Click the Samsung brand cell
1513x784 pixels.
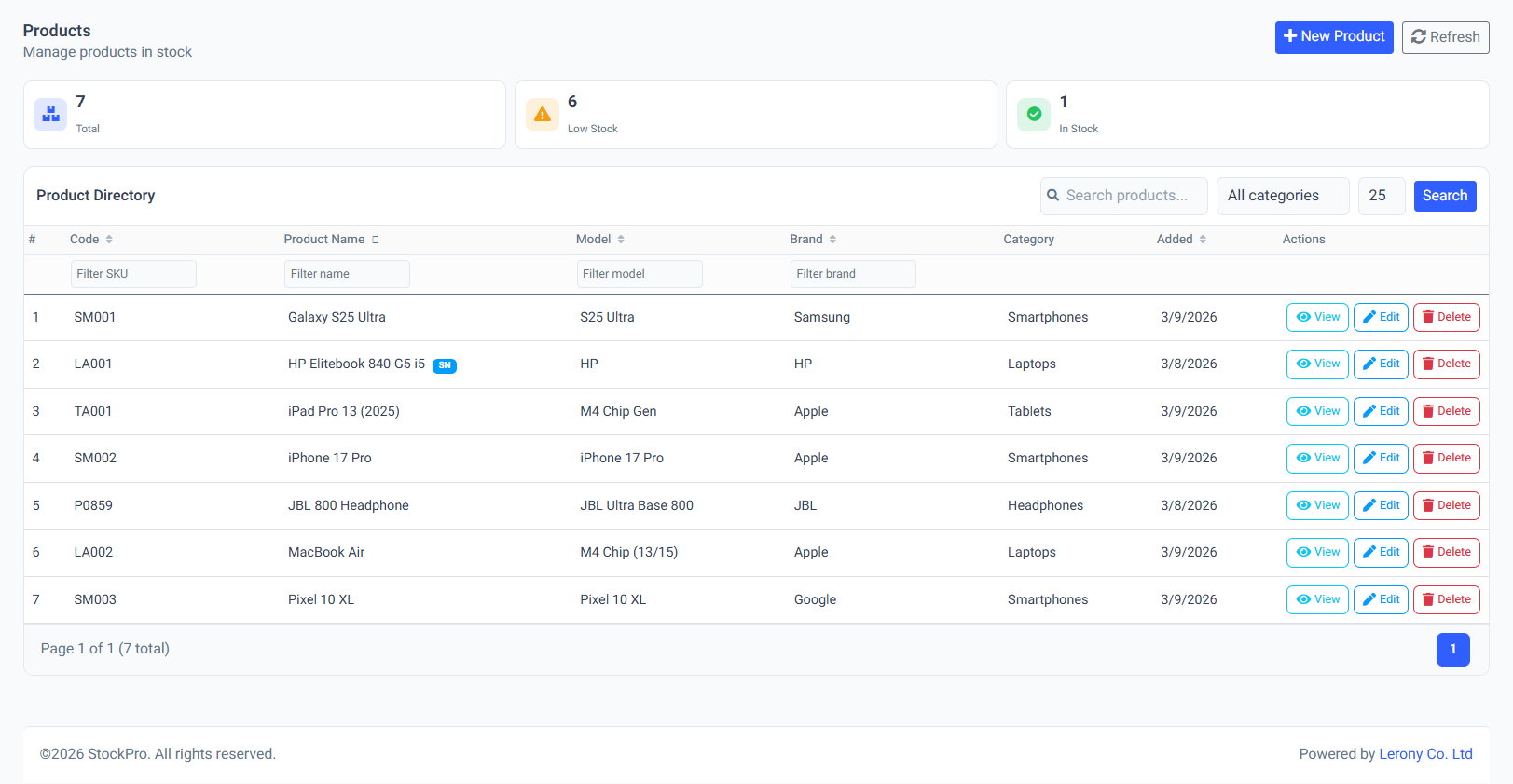[822, 318]
